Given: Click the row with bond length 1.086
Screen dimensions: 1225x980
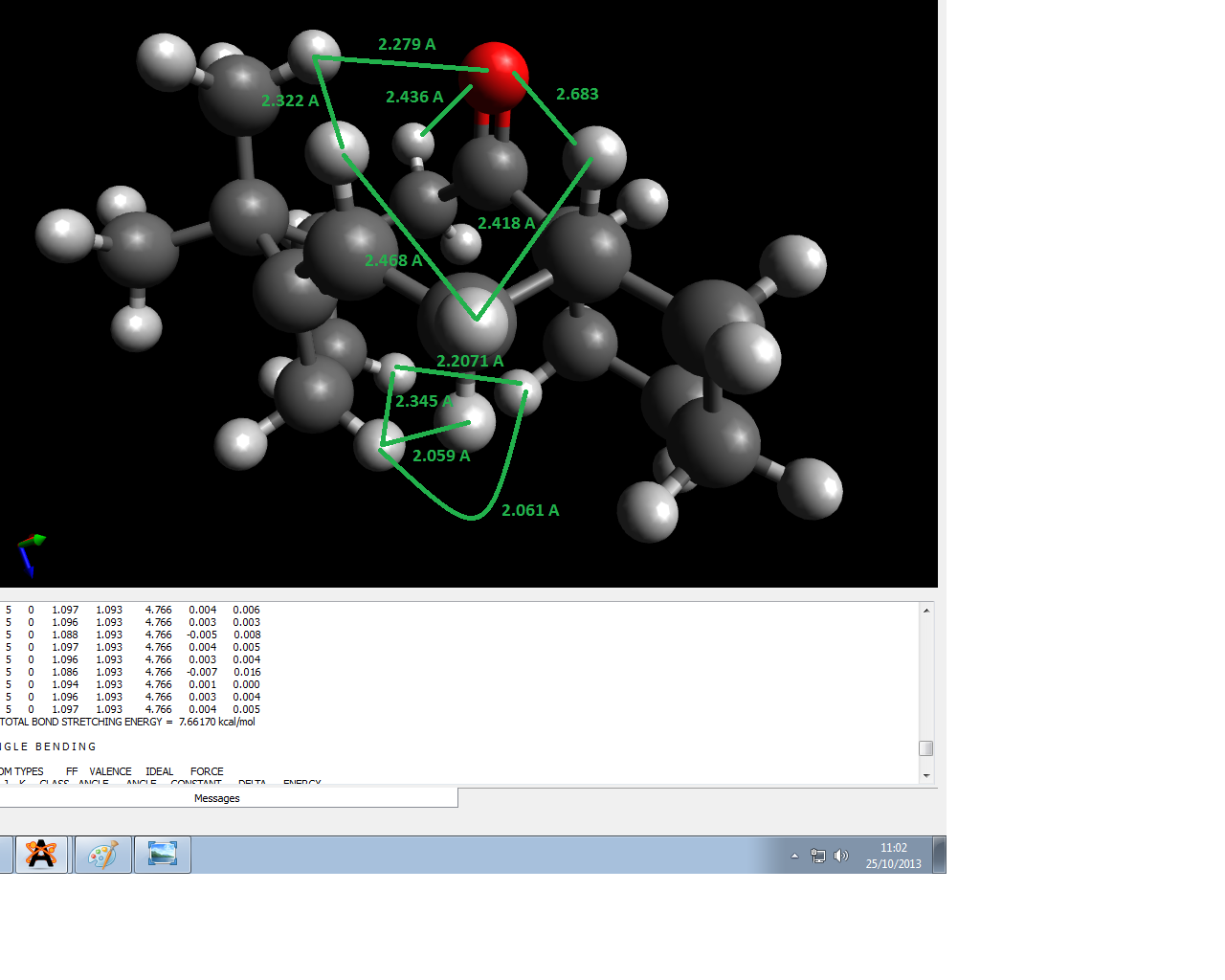Looking at the screenshot, I should [x=131, y=672].
